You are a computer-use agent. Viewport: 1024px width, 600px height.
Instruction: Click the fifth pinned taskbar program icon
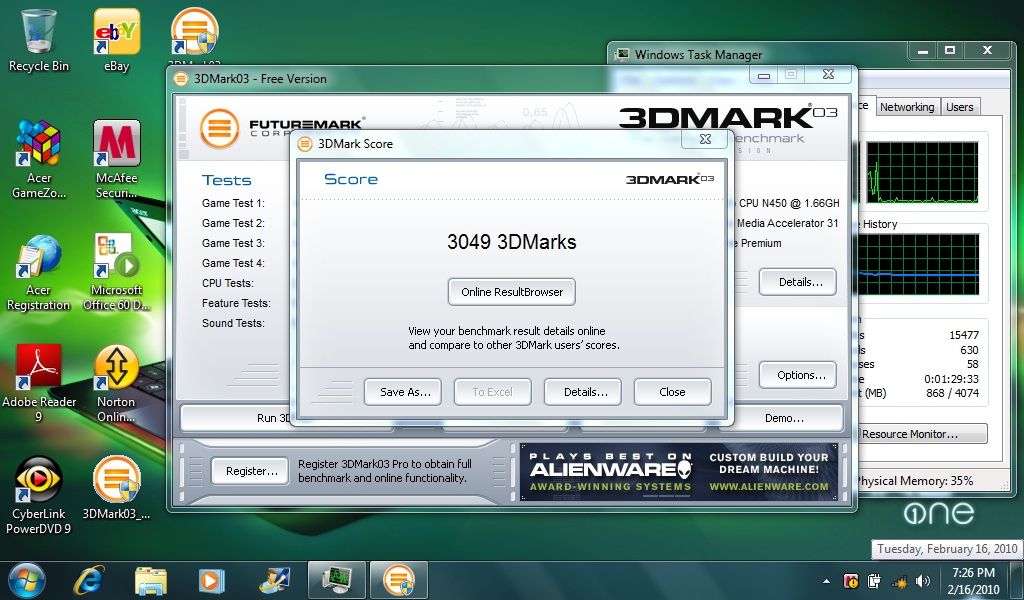pyautogui.click(x=274, y=580)
